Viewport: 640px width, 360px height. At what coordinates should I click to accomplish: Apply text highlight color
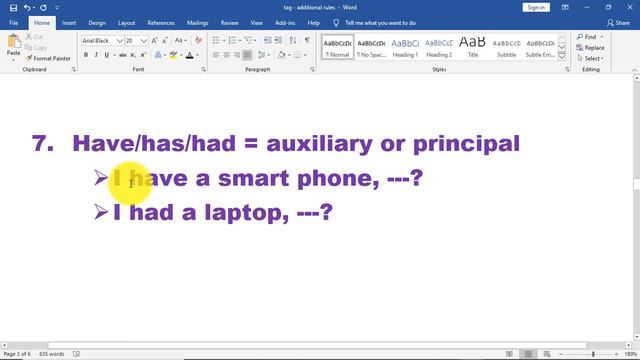(x=173, y=55)
